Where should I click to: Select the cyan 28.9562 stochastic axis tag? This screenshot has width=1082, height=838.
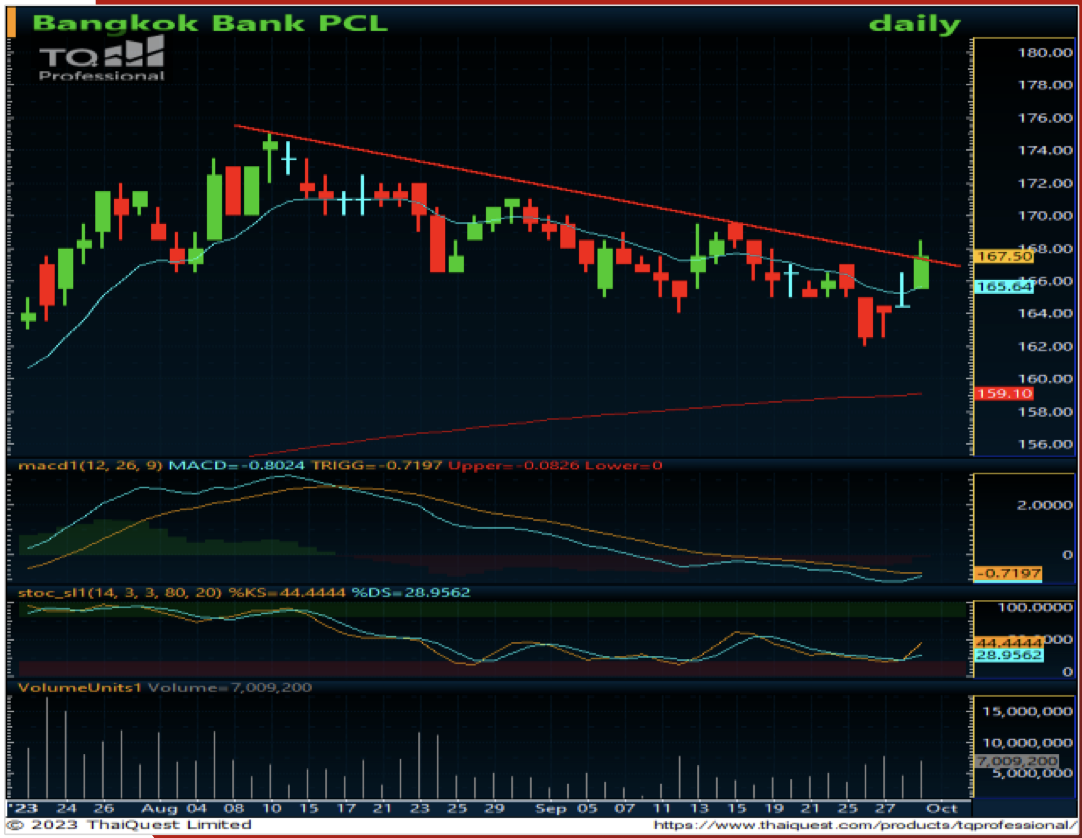click(1009, 655)
